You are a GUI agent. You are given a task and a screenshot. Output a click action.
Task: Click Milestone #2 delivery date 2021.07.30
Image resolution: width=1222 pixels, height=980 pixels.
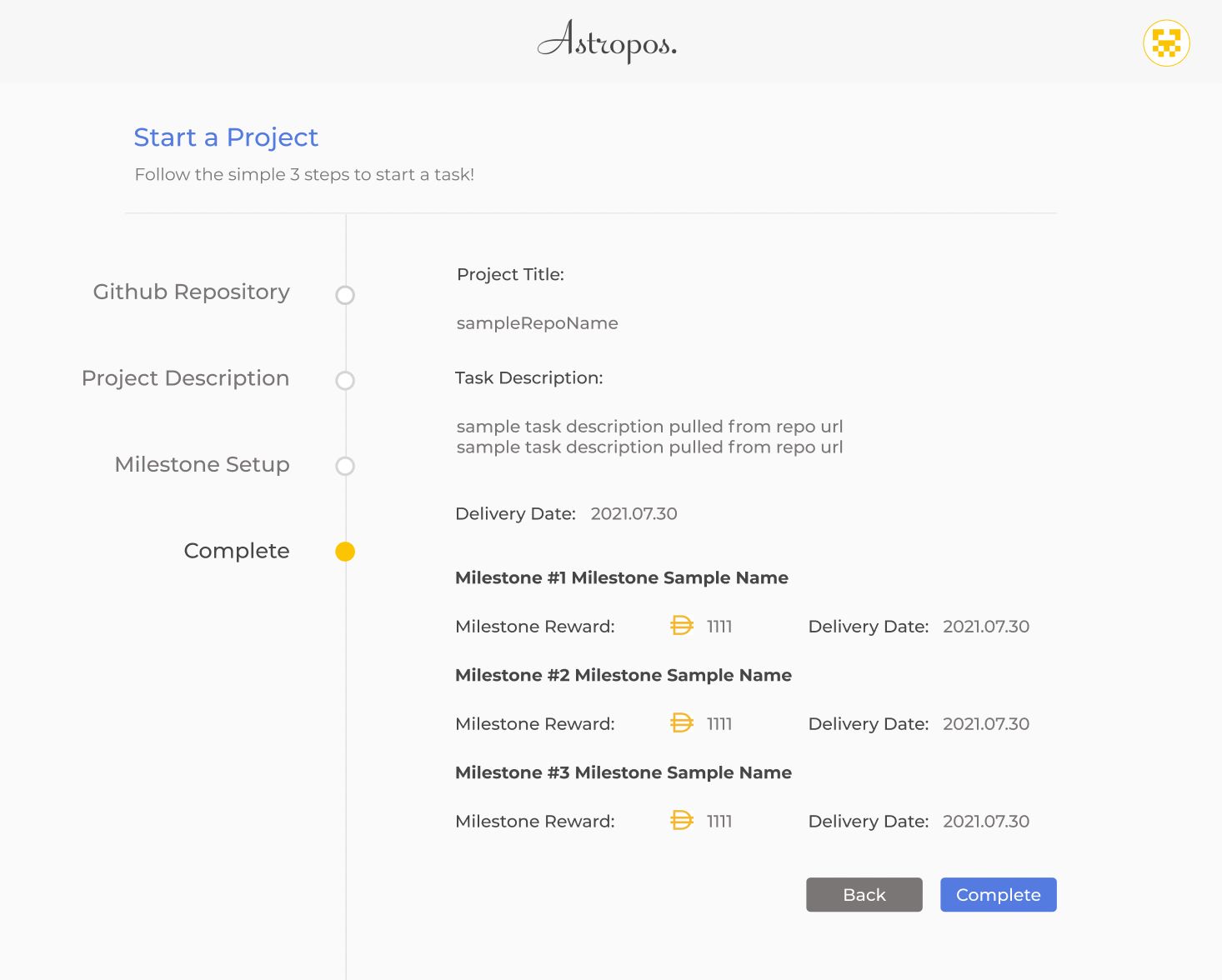point(986,724)
